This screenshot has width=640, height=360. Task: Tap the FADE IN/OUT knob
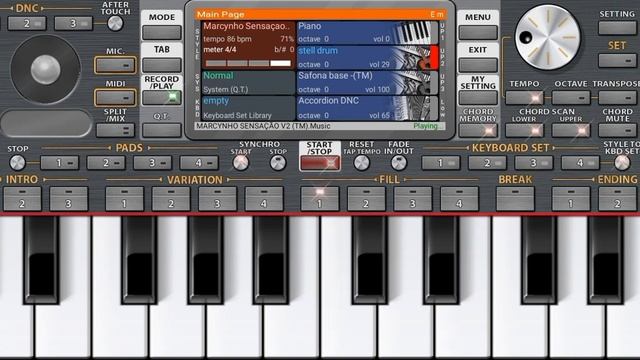pos(399,163)
